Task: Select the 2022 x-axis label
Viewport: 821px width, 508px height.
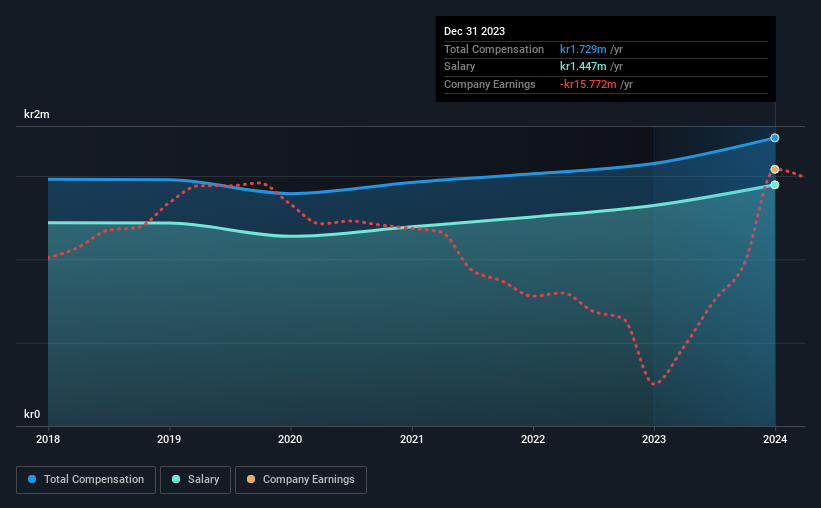Action: [533, 439]
